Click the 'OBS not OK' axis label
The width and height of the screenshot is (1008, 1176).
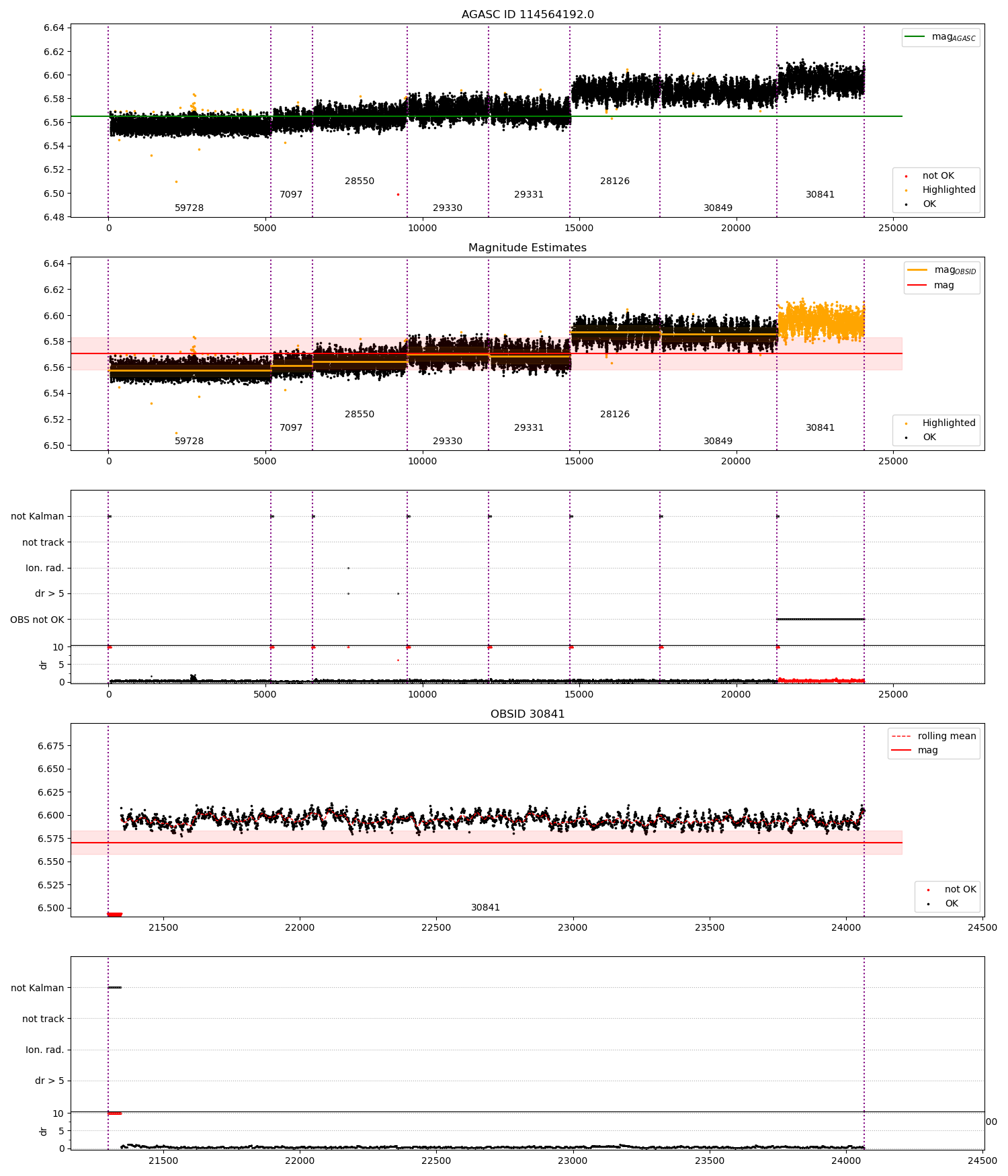pyautogui.click(x=37, y=620)
